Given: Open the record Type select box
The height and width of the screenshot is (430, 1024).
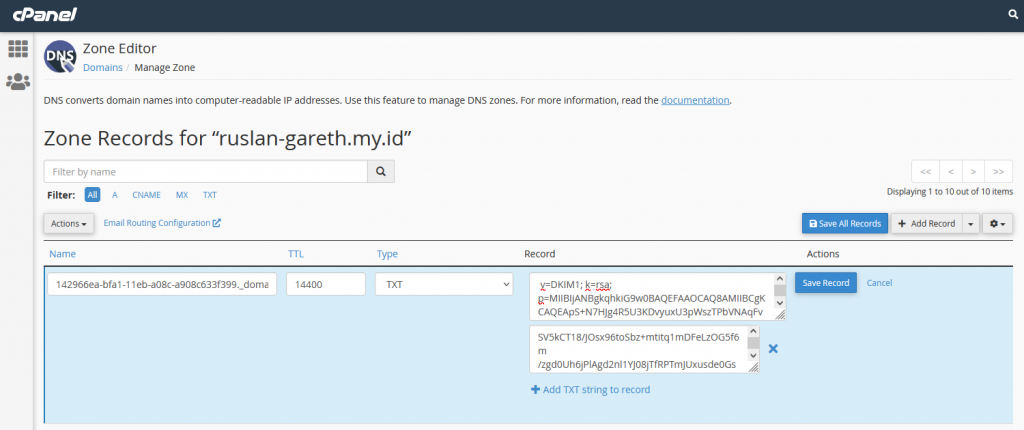Looking at the screenshot, I should [x=443, y=284].
